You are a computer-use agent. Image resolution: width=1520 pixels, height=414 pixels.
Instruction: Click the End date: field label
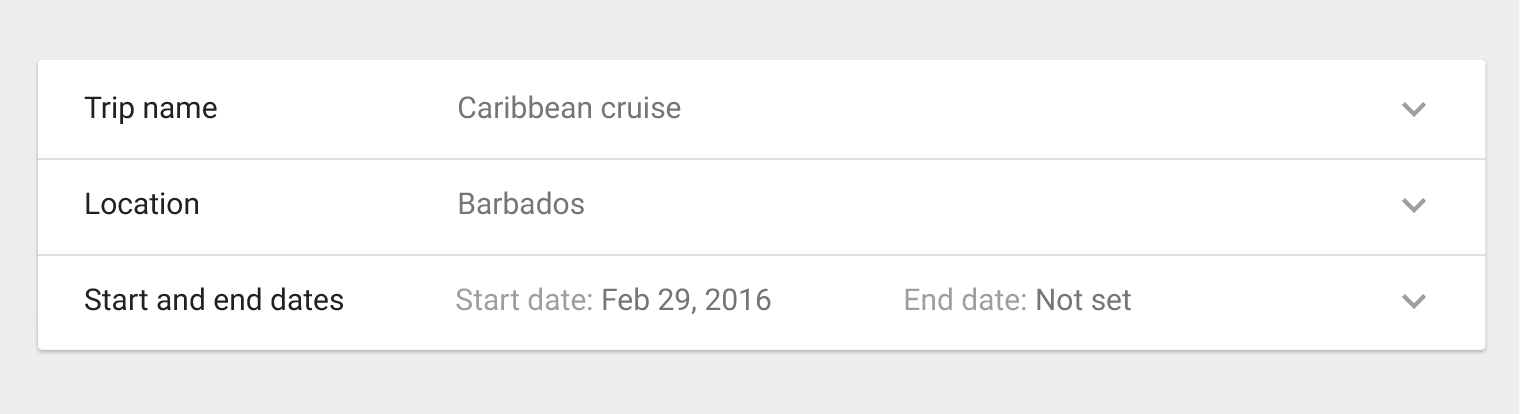[x=966, y=300]
